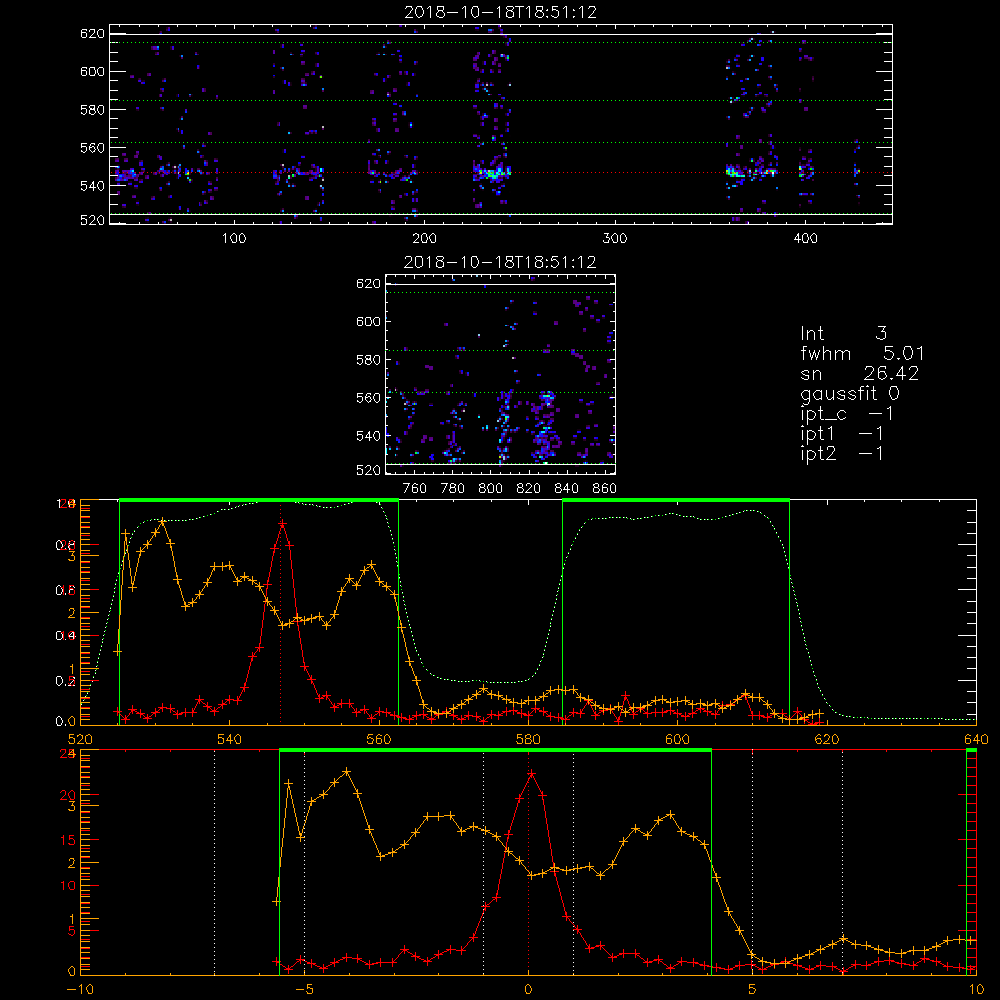Click the top plot title 2018-10-18T18:51:12
This screenshot has height=1000, width=1000.
(501, 12)
